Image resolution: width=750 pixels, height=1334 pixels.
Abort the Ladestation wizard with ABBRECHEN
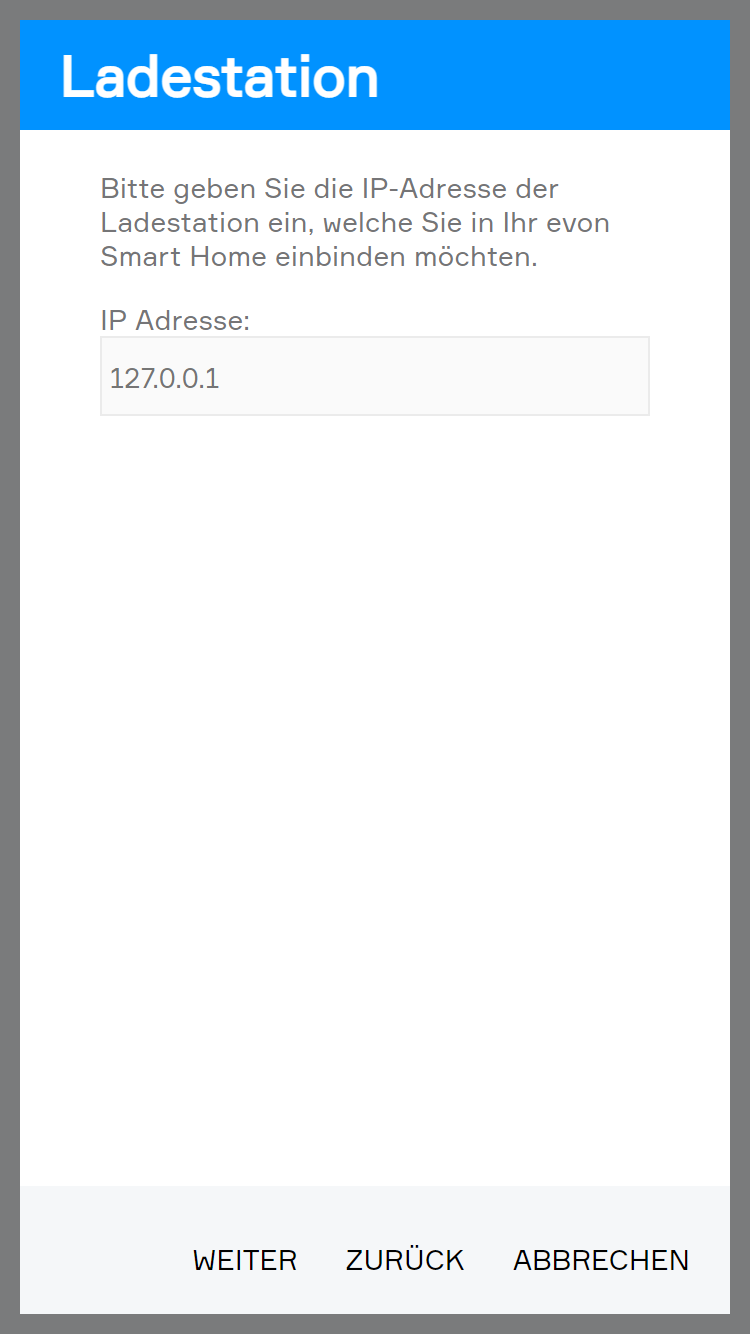tap(601, 1260)
